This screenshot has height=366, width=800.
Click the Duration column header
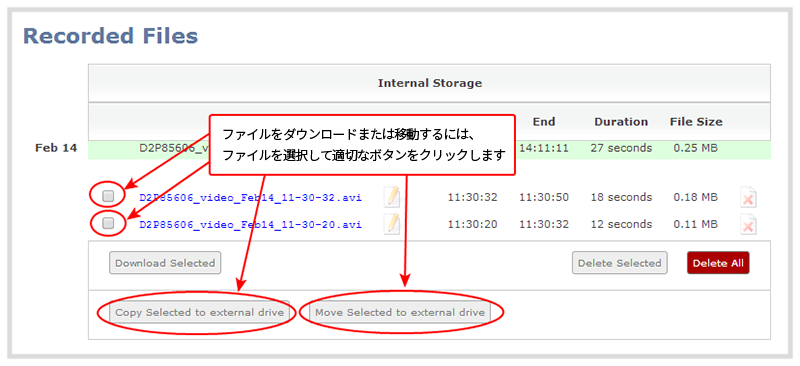(621, 122)
